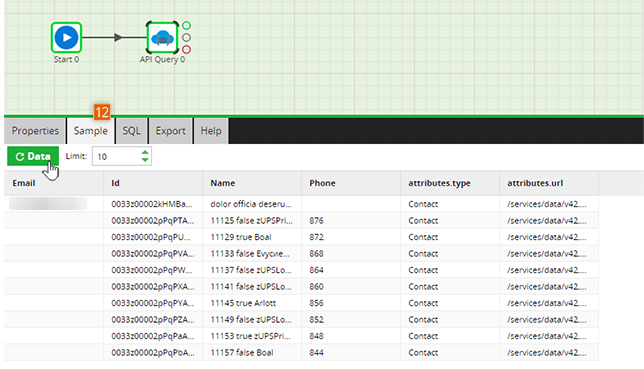644x369 pixels.
Task: Click the attributes.url column header
Action: coord(549,183)
